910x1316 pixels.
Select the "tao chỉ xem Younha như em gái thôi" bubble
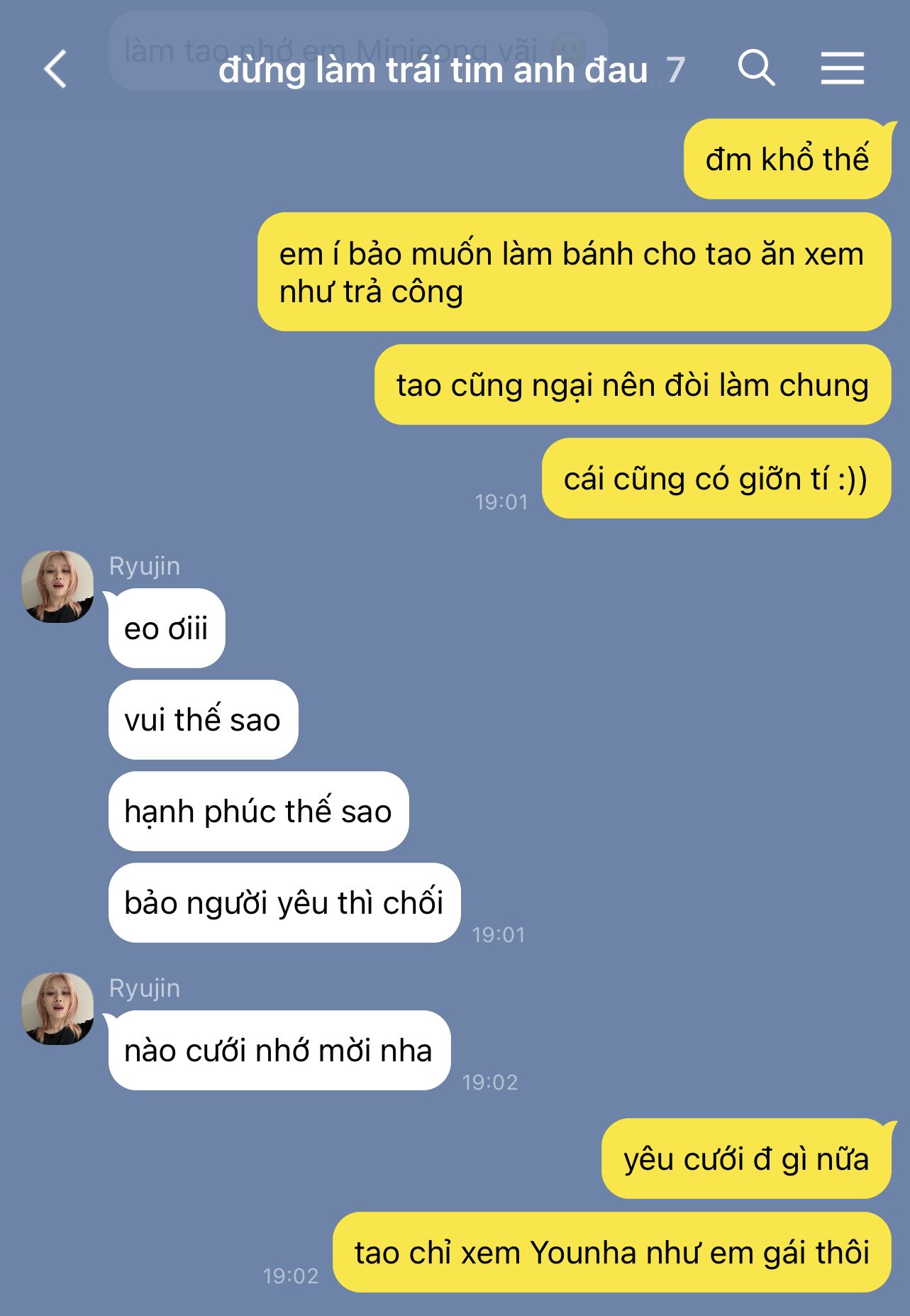coord(612,1252)
